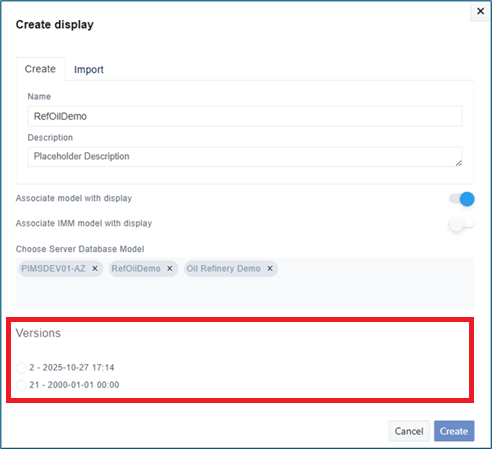Toggle Associate model with display switch
The height and width of the screenshot is (449, 492).
[462, 199]
